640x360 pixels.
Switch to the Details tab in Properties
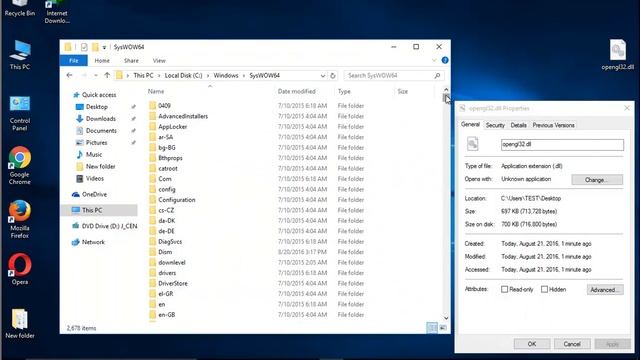click(x=518, y=125)
